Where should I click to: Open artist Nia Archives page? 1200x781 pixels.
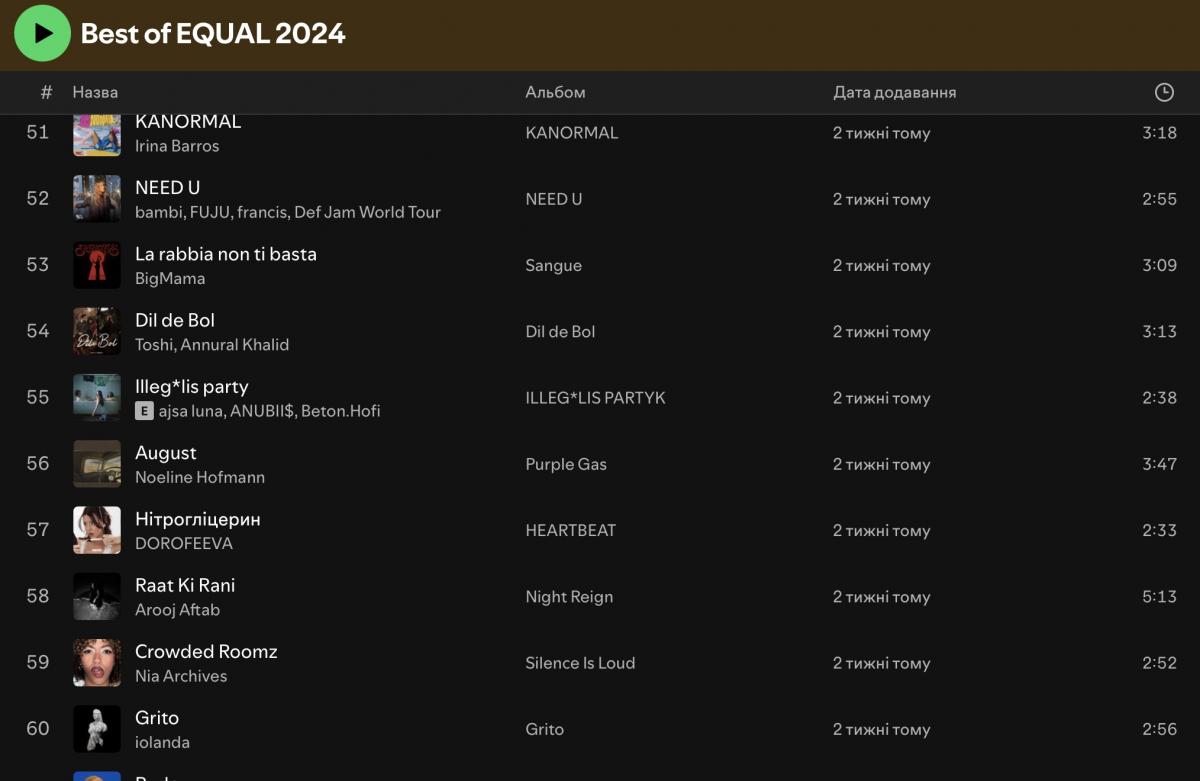click(181, 676)
